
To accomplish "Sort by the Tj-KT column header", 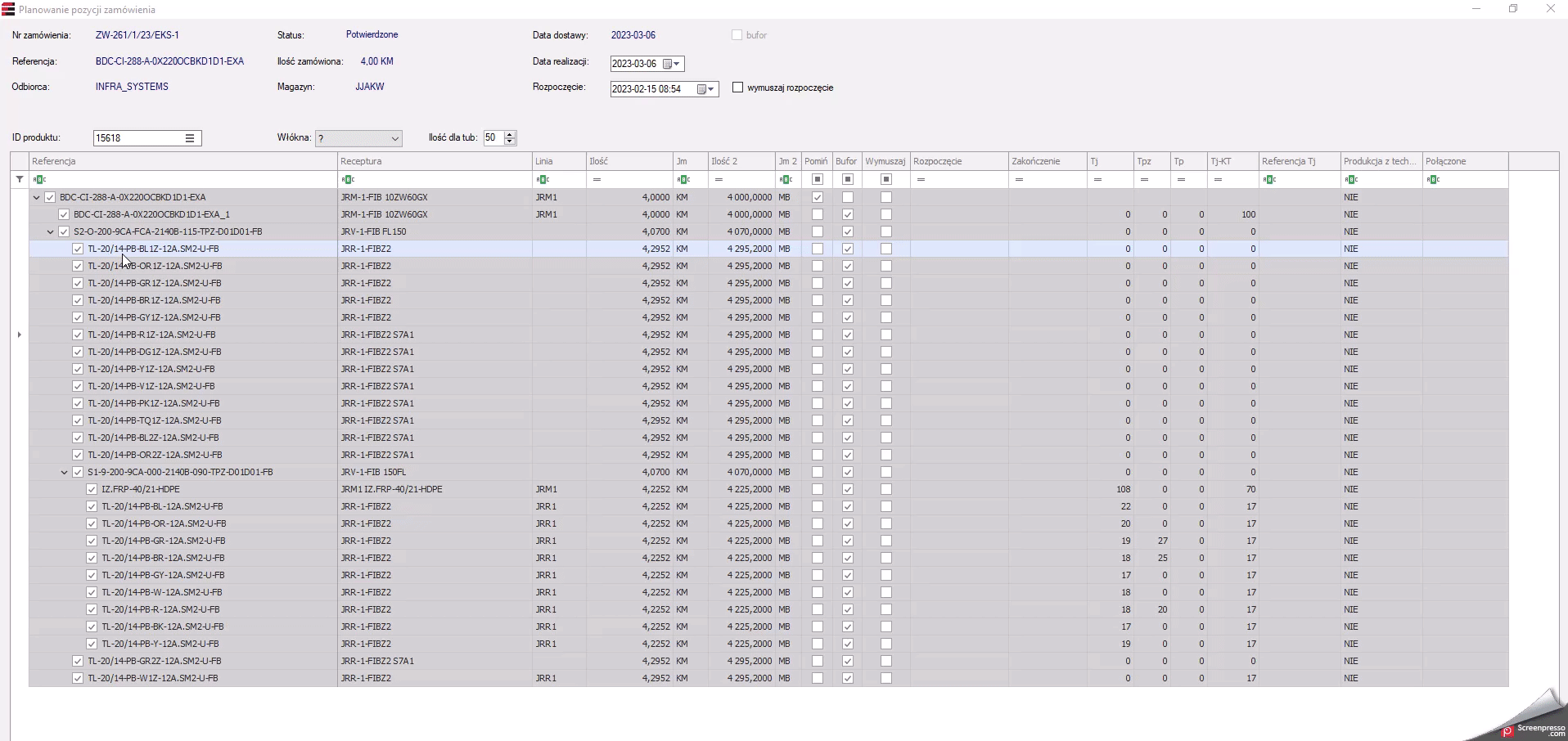I will [x=1233, y=161].
